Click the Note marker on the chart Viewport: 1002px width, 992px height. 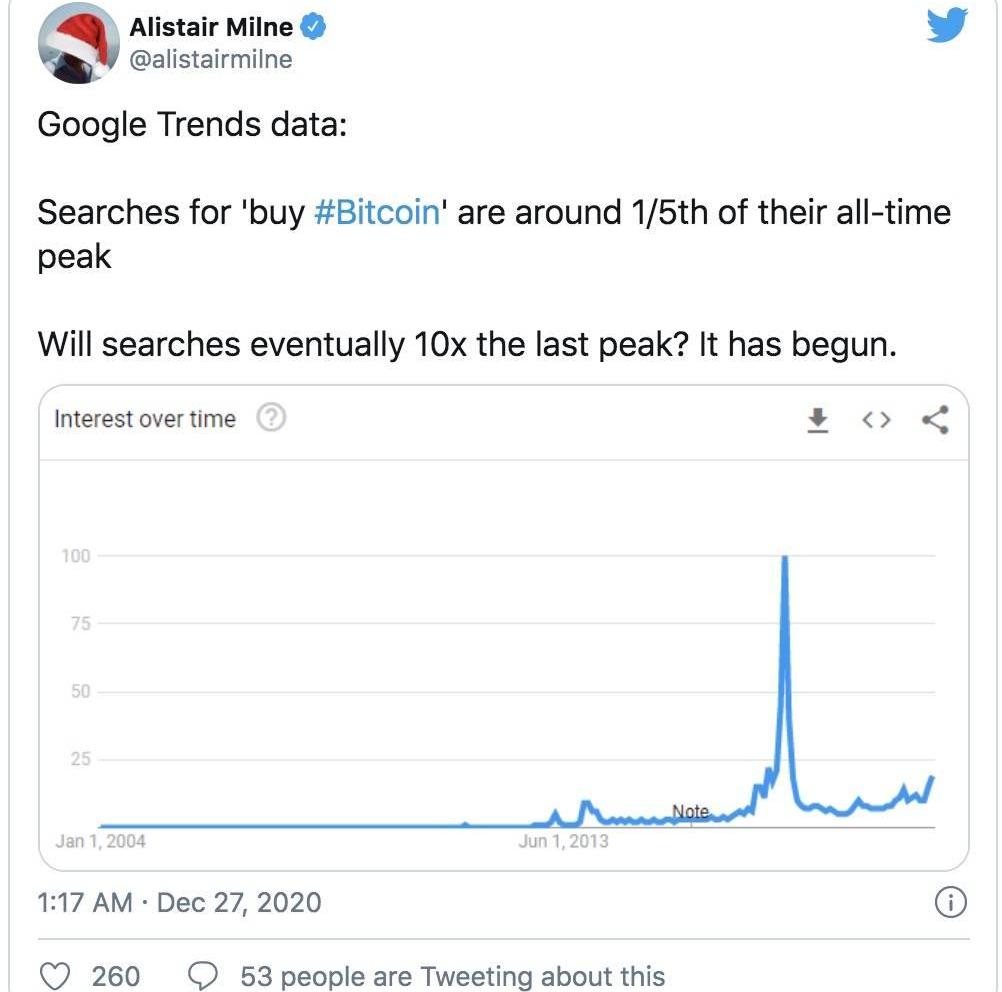click(690, 811)
